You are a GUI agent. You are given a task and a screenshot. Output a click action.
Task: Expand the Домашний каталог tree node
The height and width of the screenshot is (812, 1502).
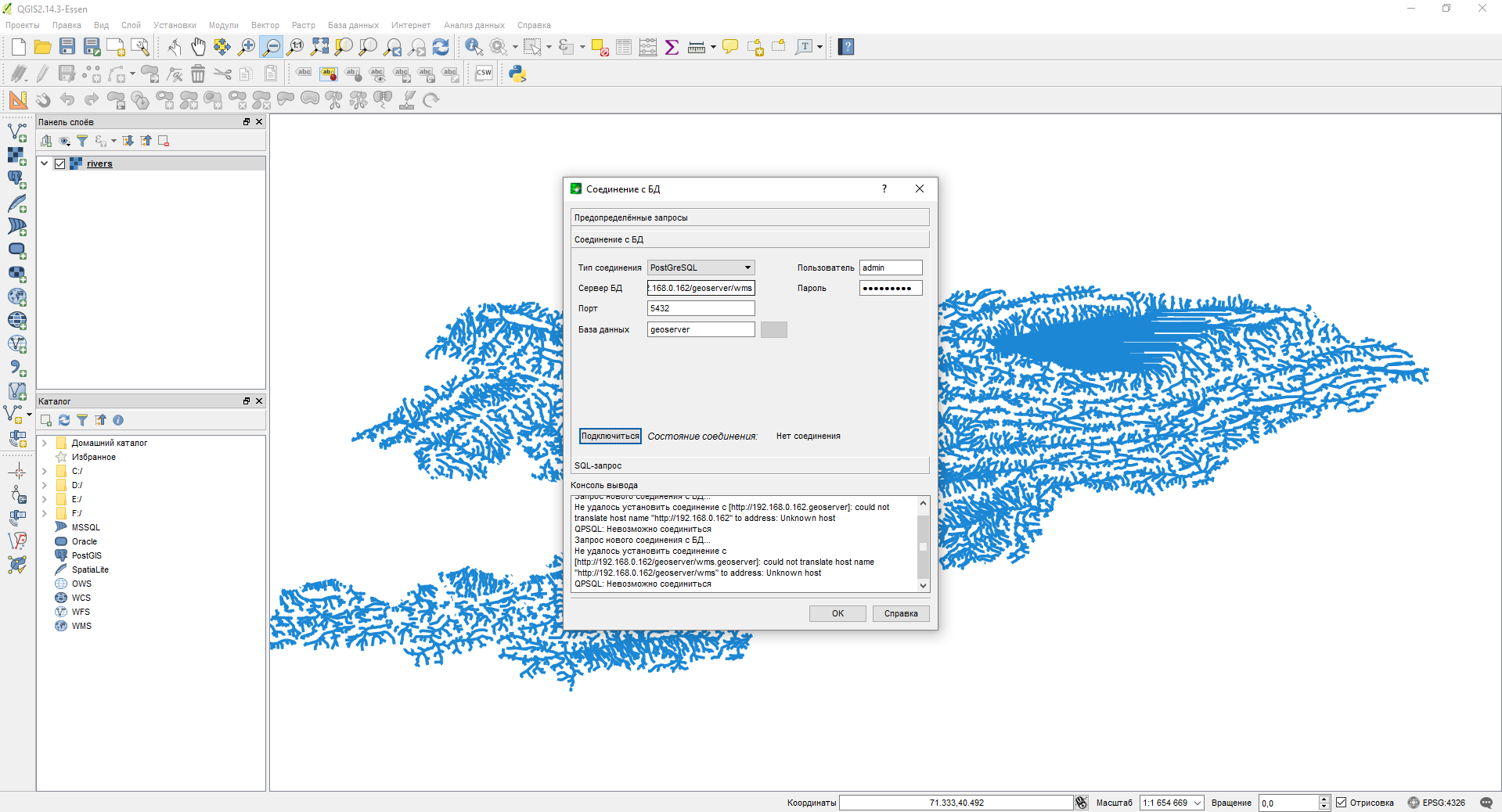45,443
